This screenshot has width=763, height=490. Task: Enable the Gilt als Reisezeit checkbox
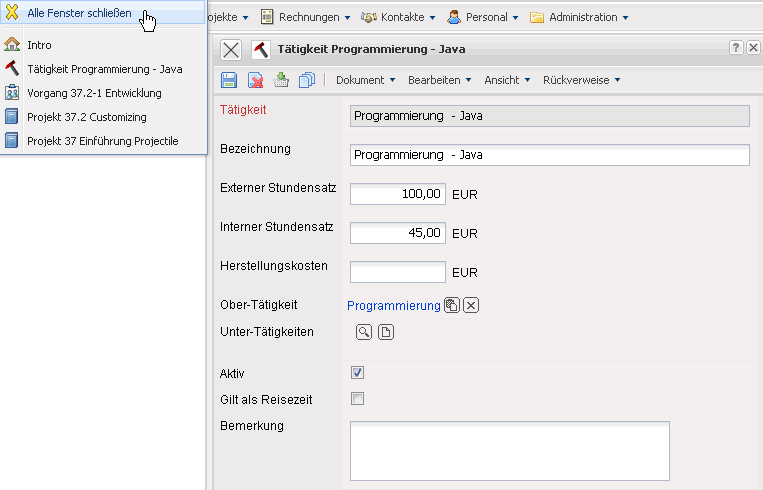(x=357, y=399)
